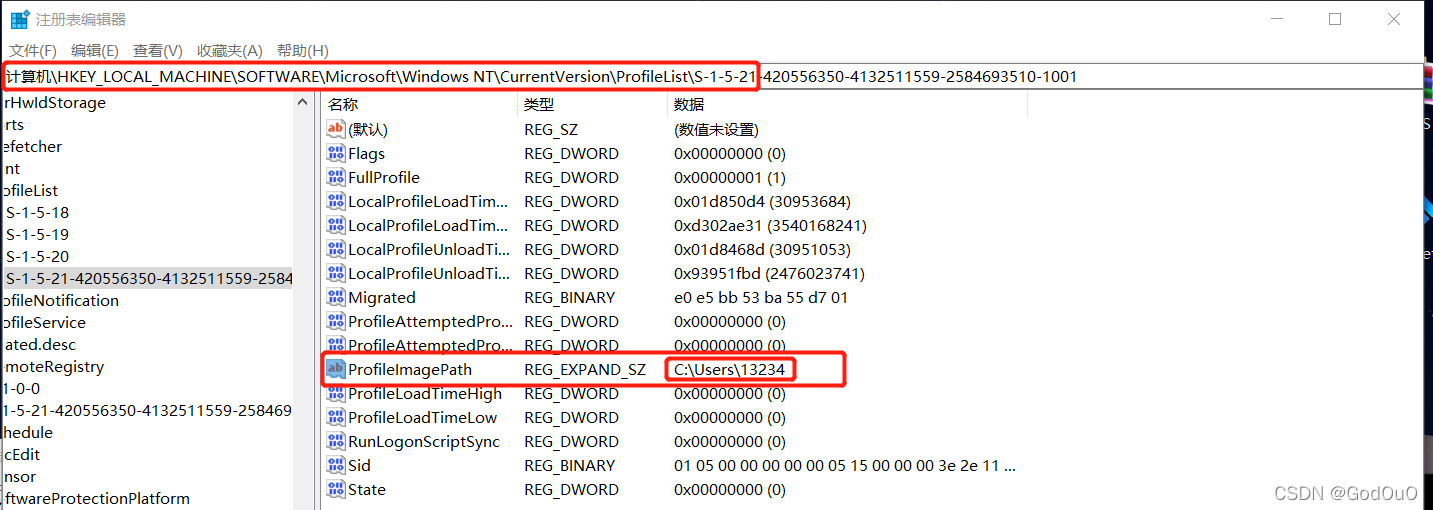Viewport: 1433px width, 510px height.
Task: Select the Schedule tree key
Action: [27, 432]
